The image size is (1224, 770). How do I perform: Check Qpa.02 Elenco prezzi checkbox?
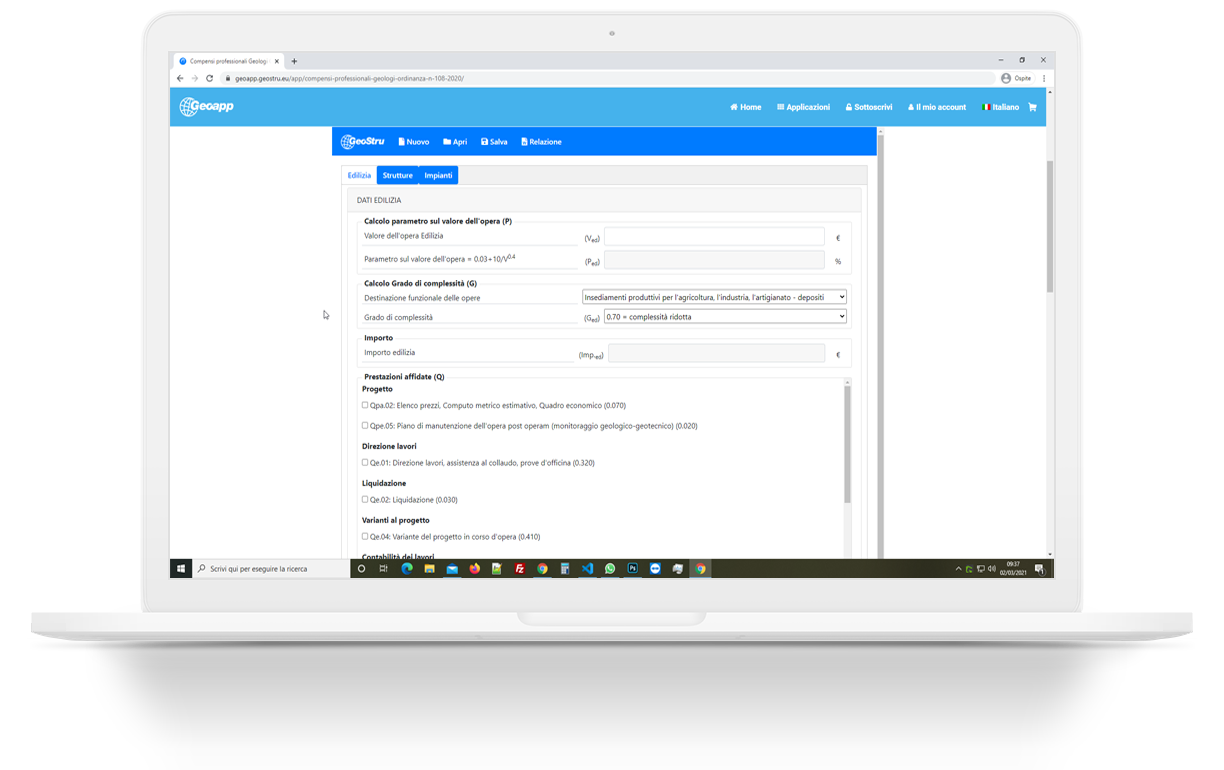point(365,405)
